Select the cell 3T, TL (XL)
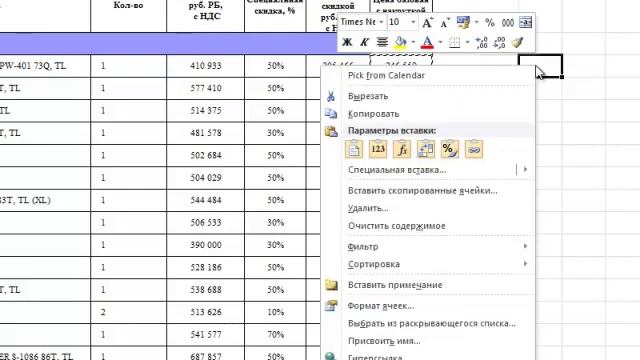 point(45,200)
